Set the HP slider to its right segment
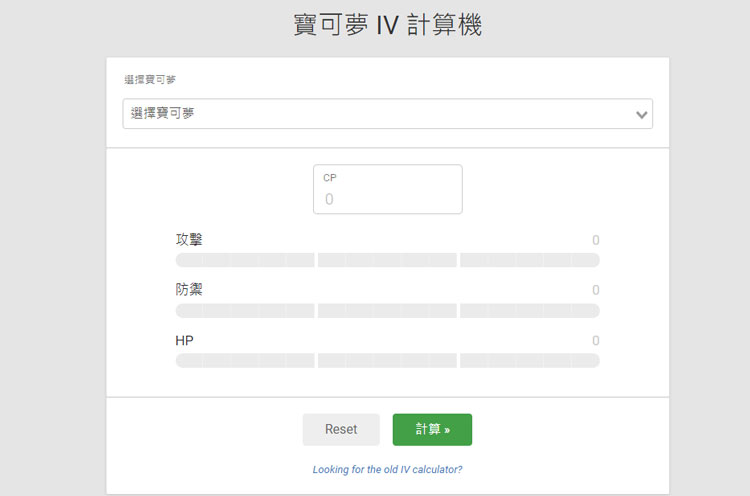750x496 pixels. click(x=529, y=360)
